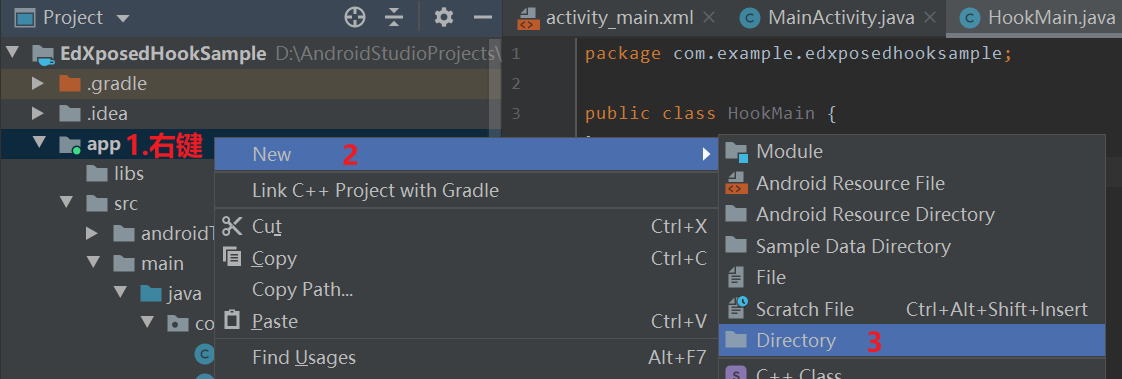Click the Paste clipboard icon
Viewport: 1122px width, 379px height.
click(x=233, y=320)
